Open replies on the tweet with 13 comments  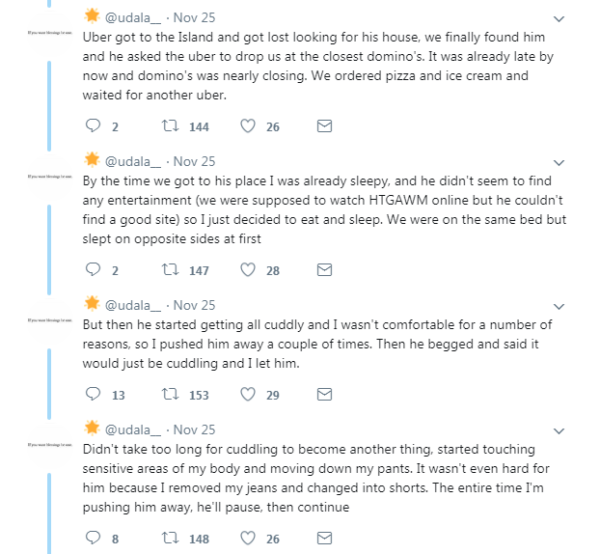pyautogui.click(x=93, y=394)
